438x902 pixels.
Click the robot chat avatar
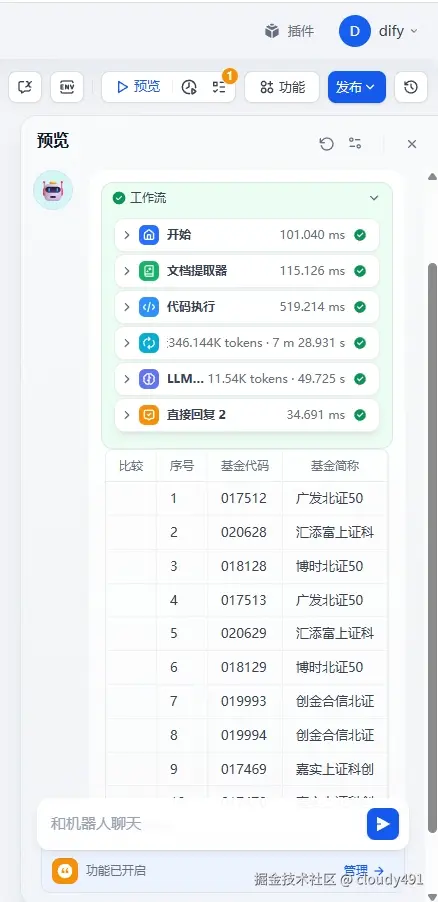pyautogui.click(x=53, y=190)
